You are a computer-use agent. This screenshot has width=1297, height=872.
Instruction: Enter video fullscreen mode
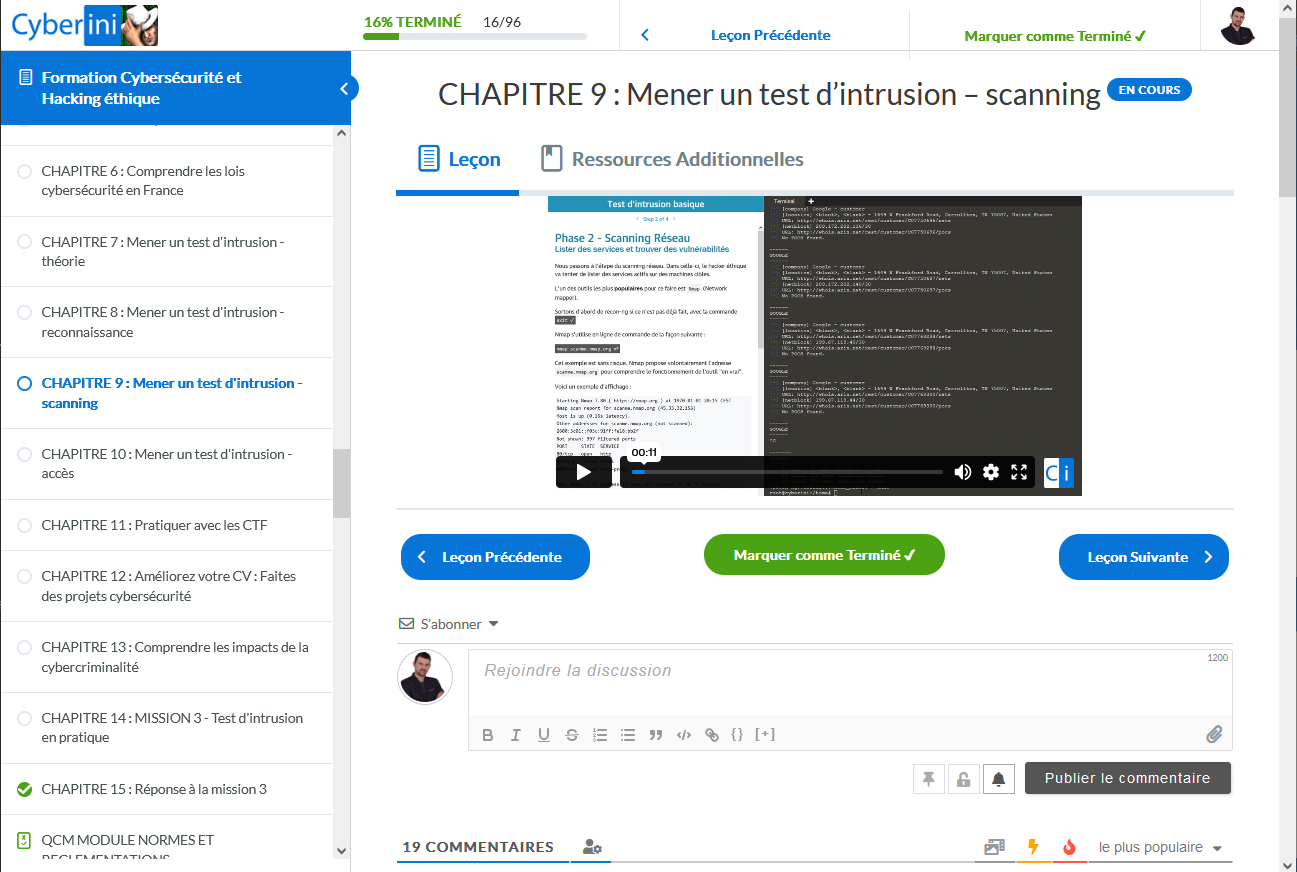click(x=1019, y=472)
